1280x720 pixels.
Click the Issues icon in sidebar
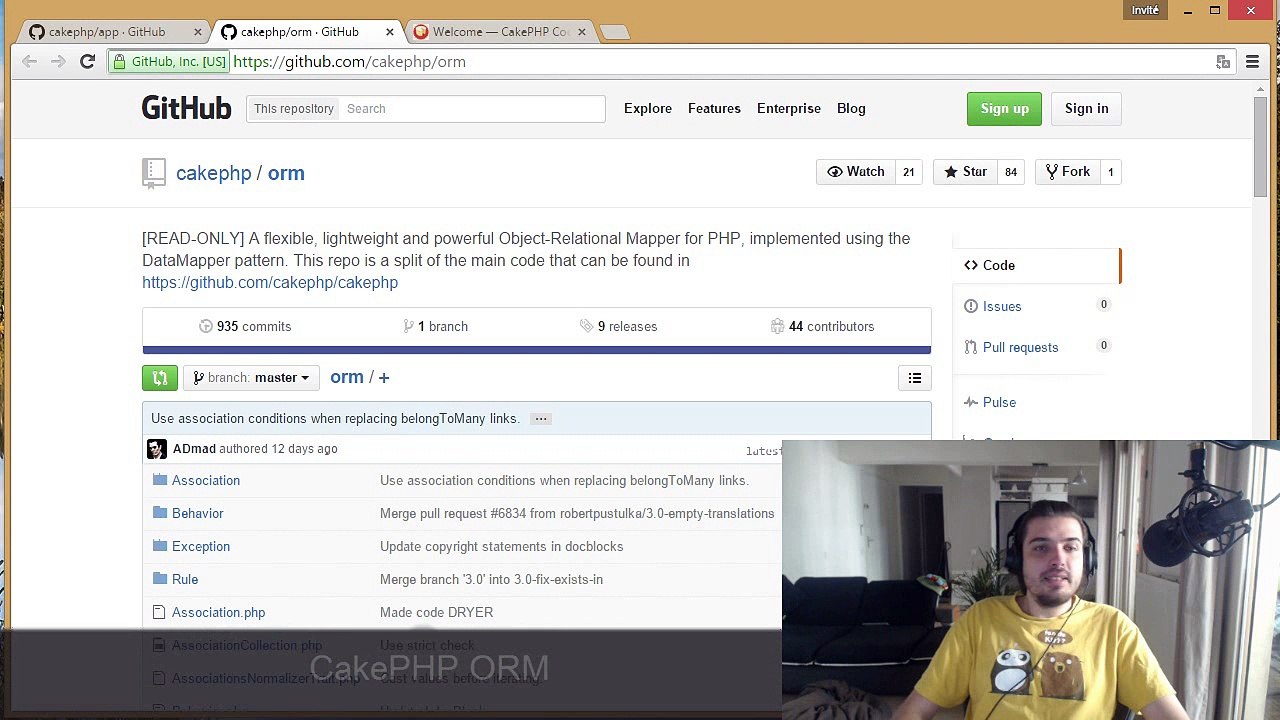[970, 306]
